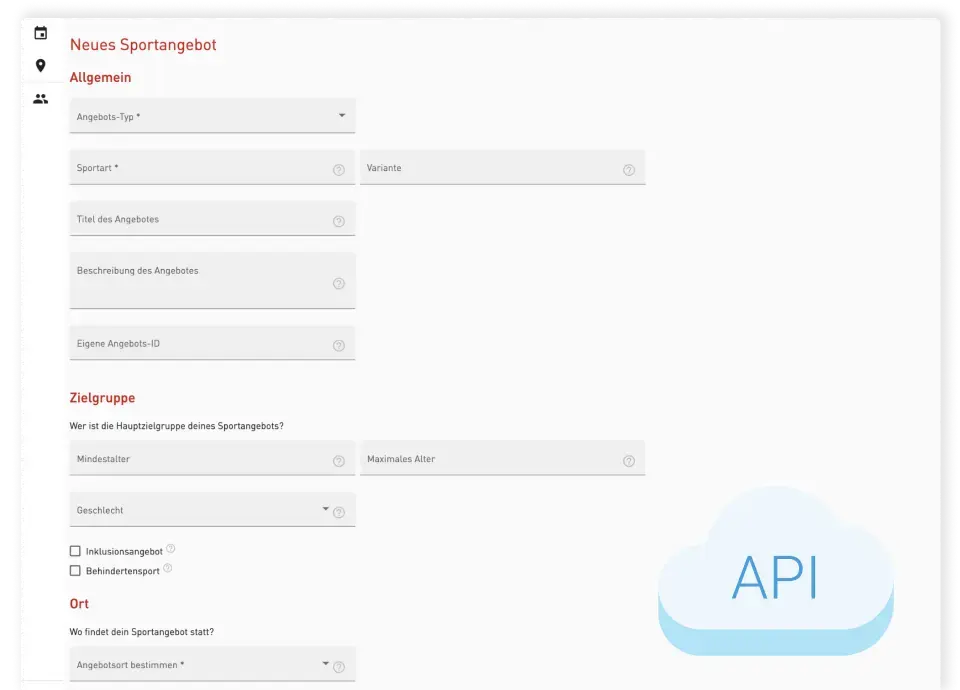
Task: Click help icon for Eigene Angebots-ID
Action: pos(339,346)
